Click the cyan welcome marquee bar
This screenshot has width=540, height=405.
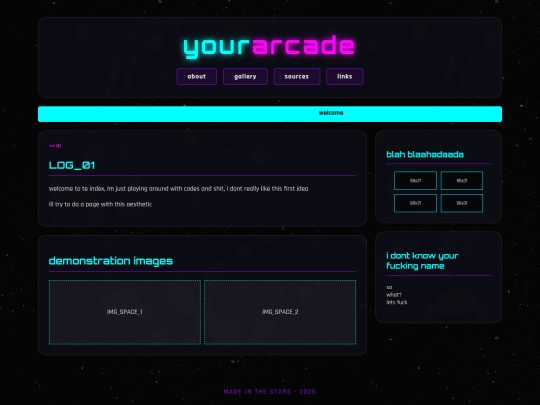(270, 114)
